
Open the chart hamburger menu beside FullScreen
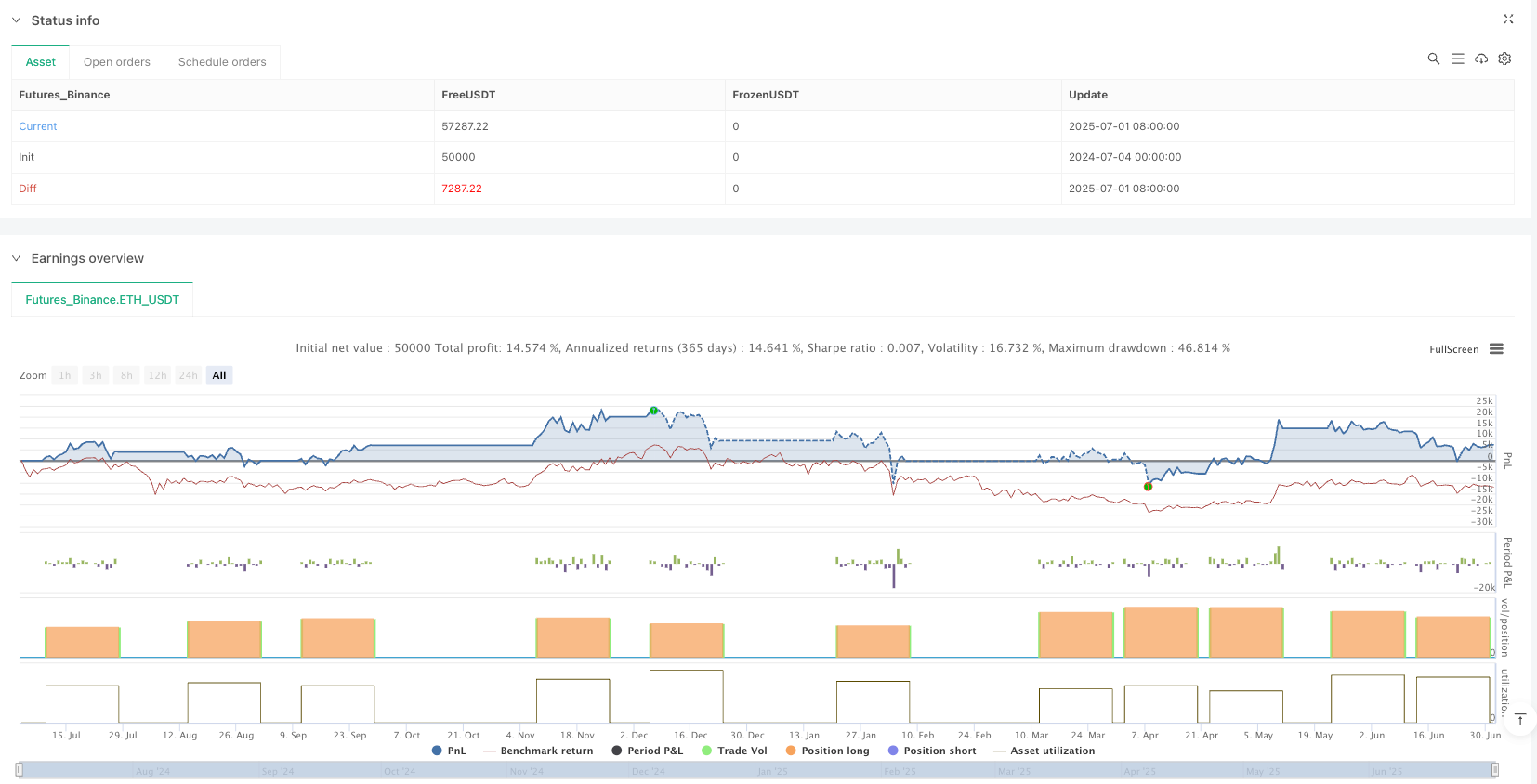(x=1496, y=349)
